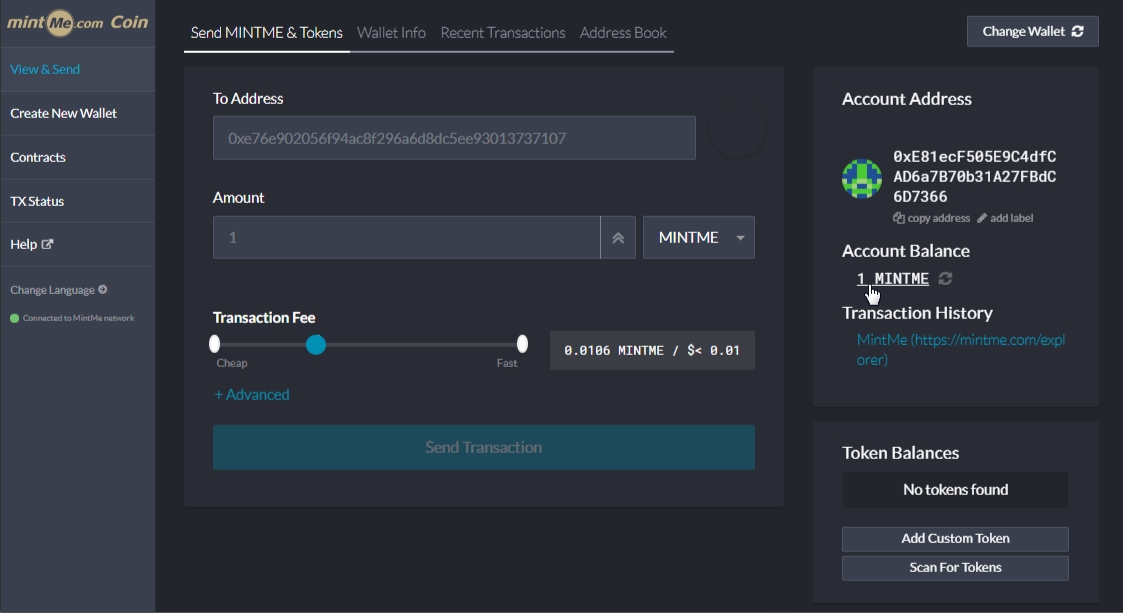This screenshot has height=613, width=1123.
Task: Open the Recent Transactions tab
Action: [x=502, y=33]
